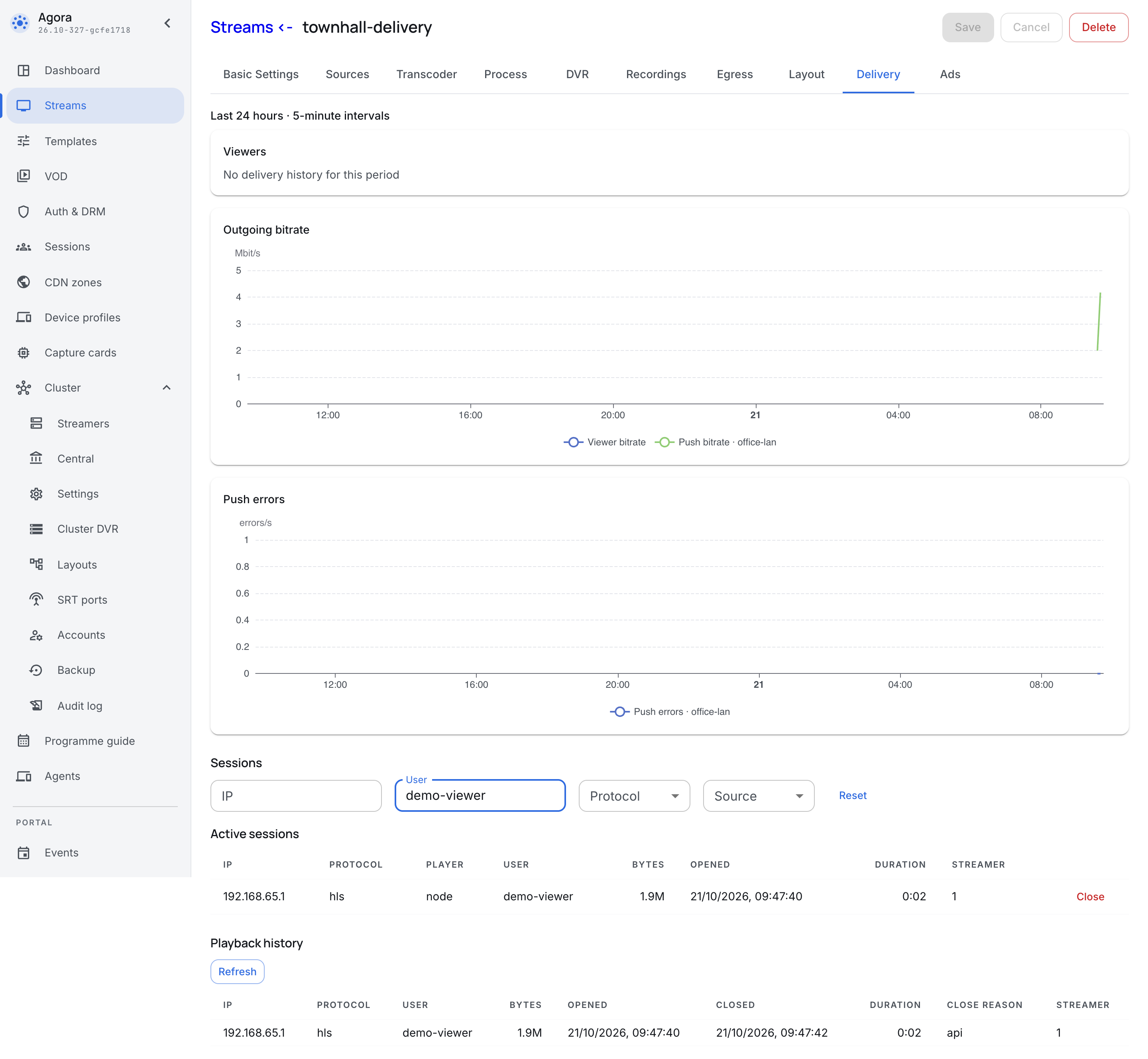Screen dimensions: 1148x1059
Task: Open the Sessions people icon
Action: tap(24, 247)
